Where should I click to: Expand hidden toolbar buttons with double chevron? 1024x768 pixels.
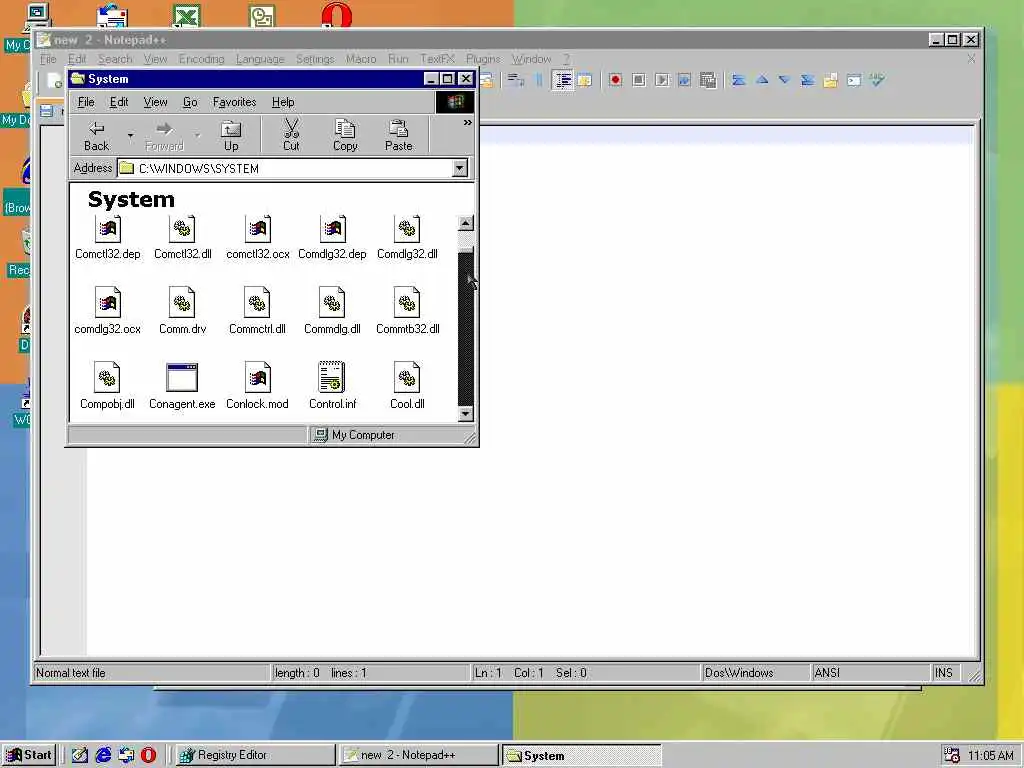click(x=468, y=122)
